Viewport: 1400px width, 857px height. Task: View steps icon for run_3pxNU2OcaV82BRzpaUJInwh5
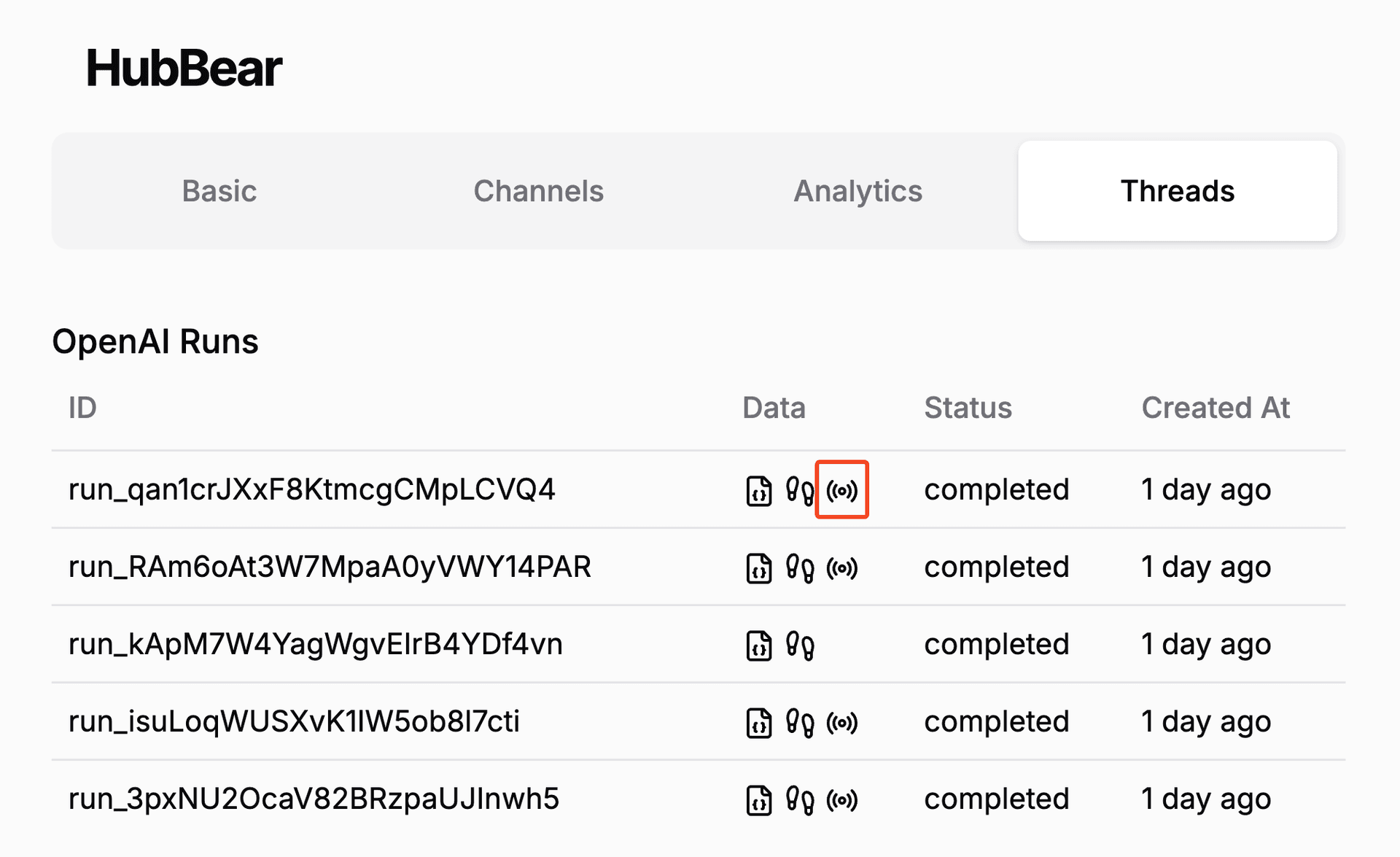point(800,799)
